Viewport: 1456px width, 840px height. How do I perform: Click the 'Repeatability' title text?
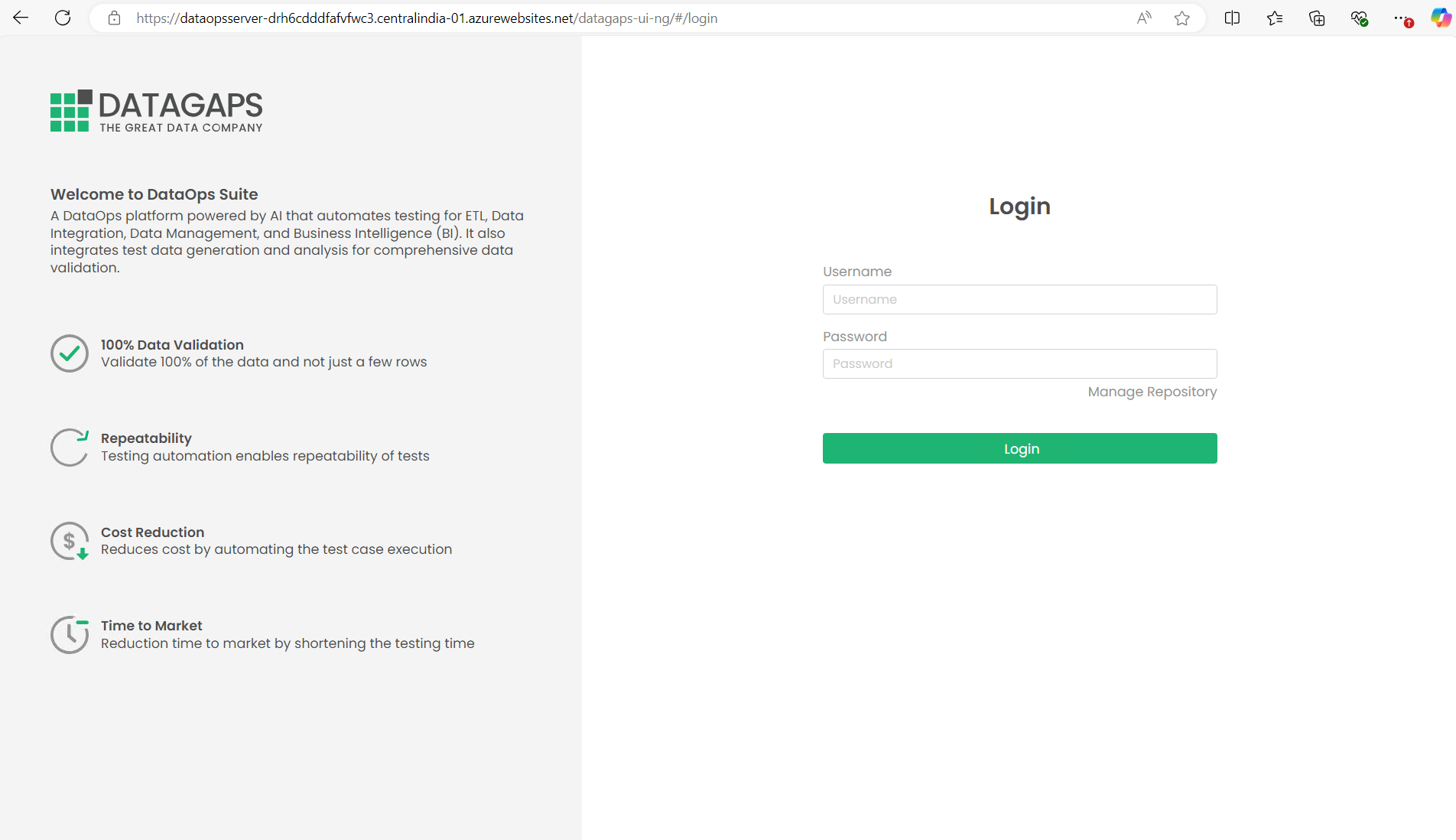[x=146, y=438]
